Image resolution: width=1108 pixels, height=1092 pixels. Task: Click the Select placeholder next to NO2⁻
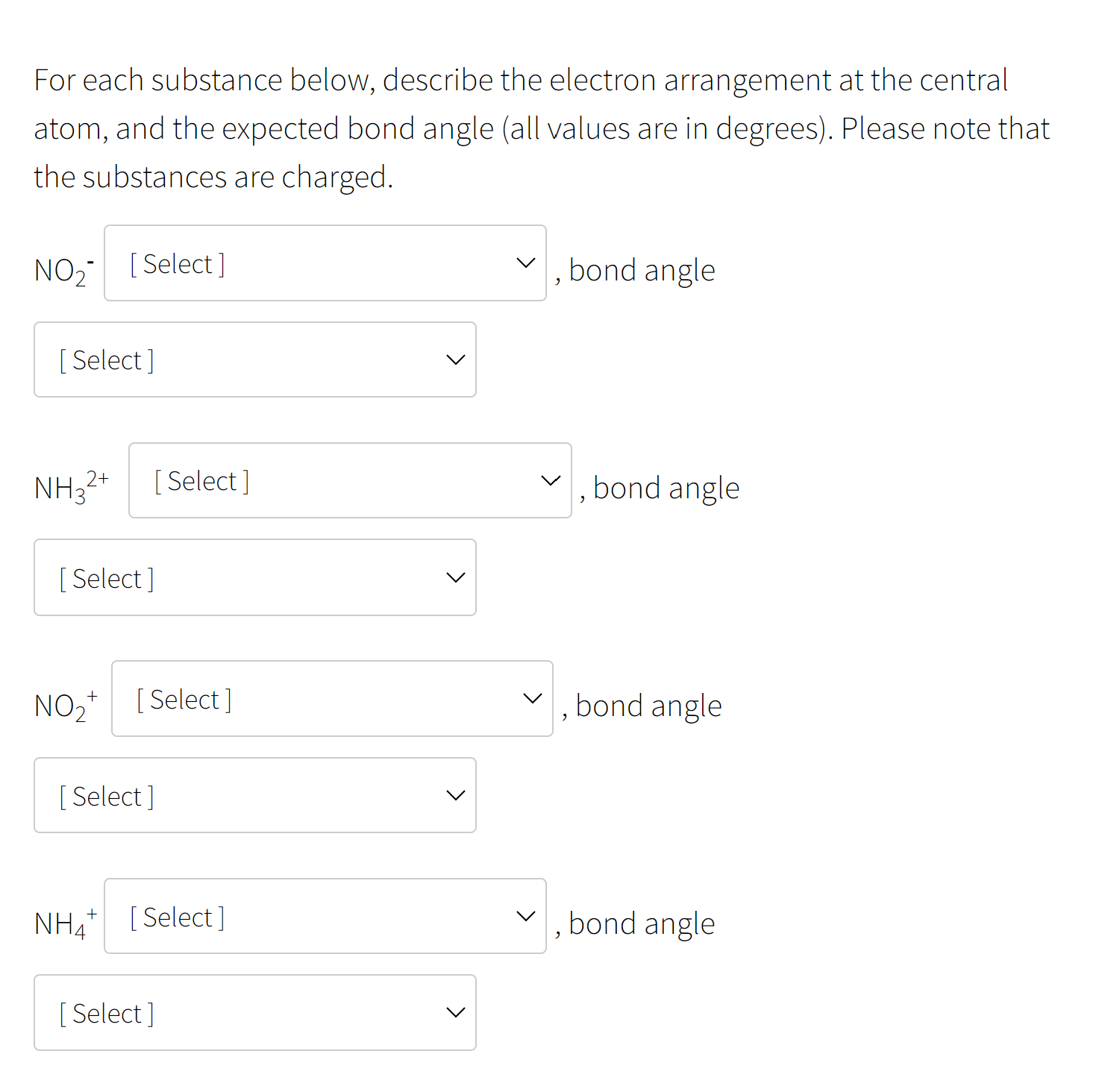point(177,263)
